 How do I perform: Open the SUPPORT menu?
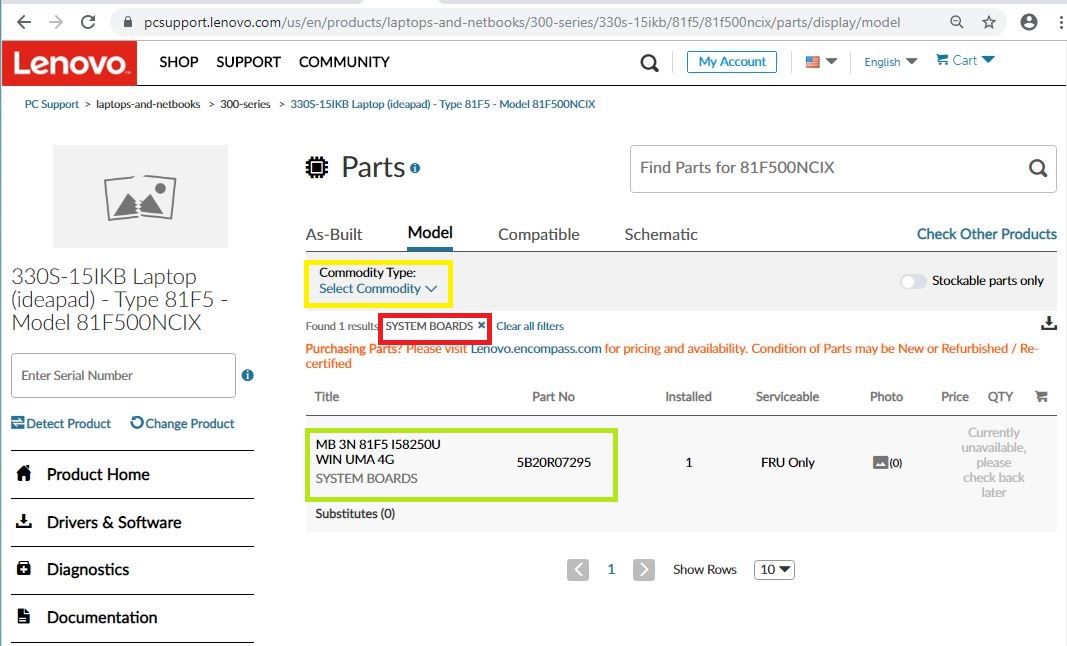coord(248,62)
